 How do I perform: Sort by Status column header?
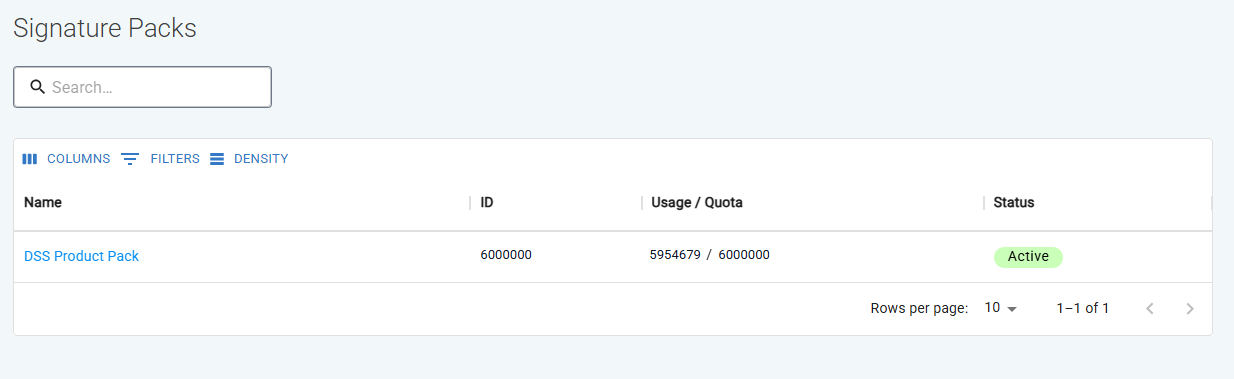tap(1014, 202)
